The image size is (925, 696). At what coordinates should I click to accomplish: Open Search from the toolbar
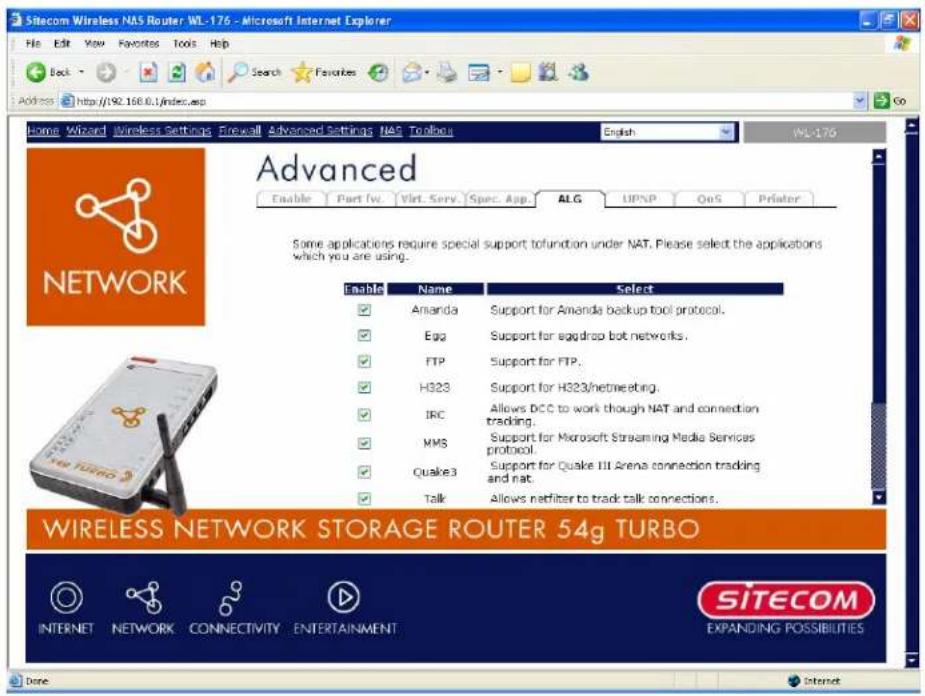[255, 72]
